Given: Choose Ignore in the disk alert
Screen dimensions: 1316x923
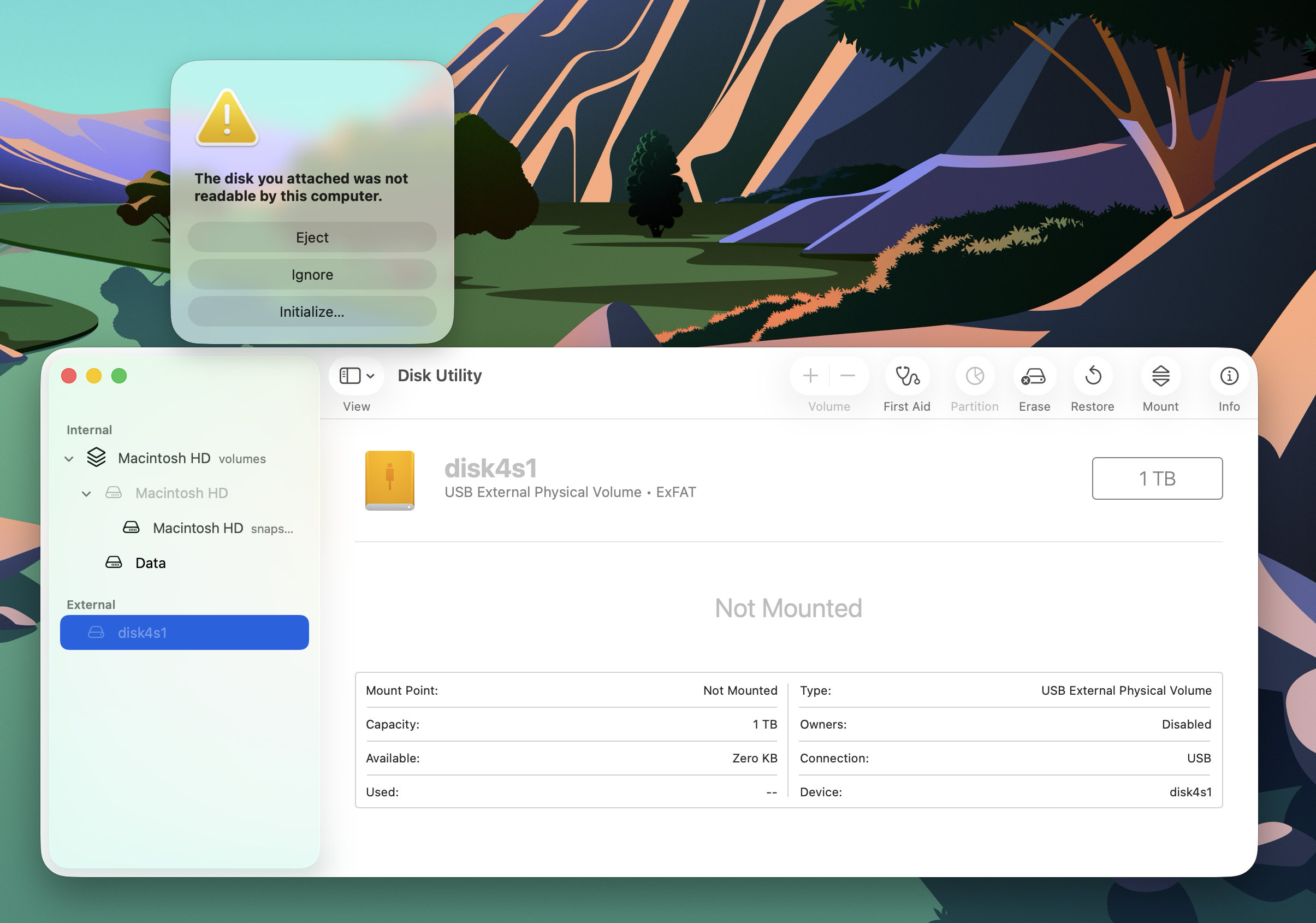Looking at the screenshot, I should tap(312, 275).
